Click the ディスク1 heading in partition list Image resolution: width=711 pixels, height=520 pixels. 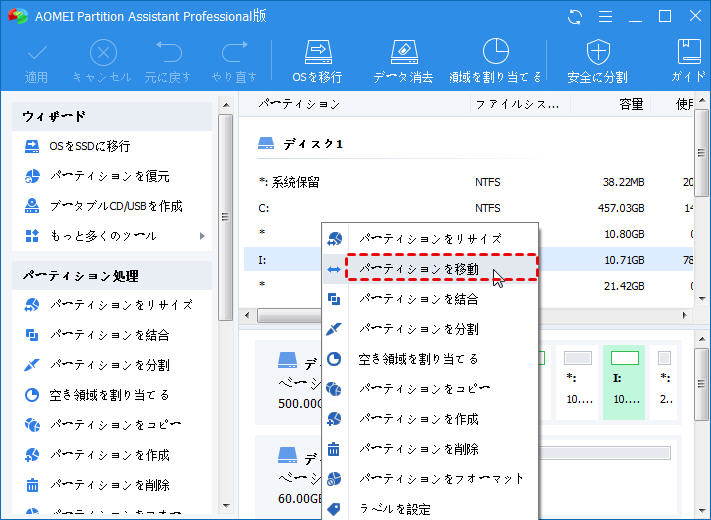point(312,144)
